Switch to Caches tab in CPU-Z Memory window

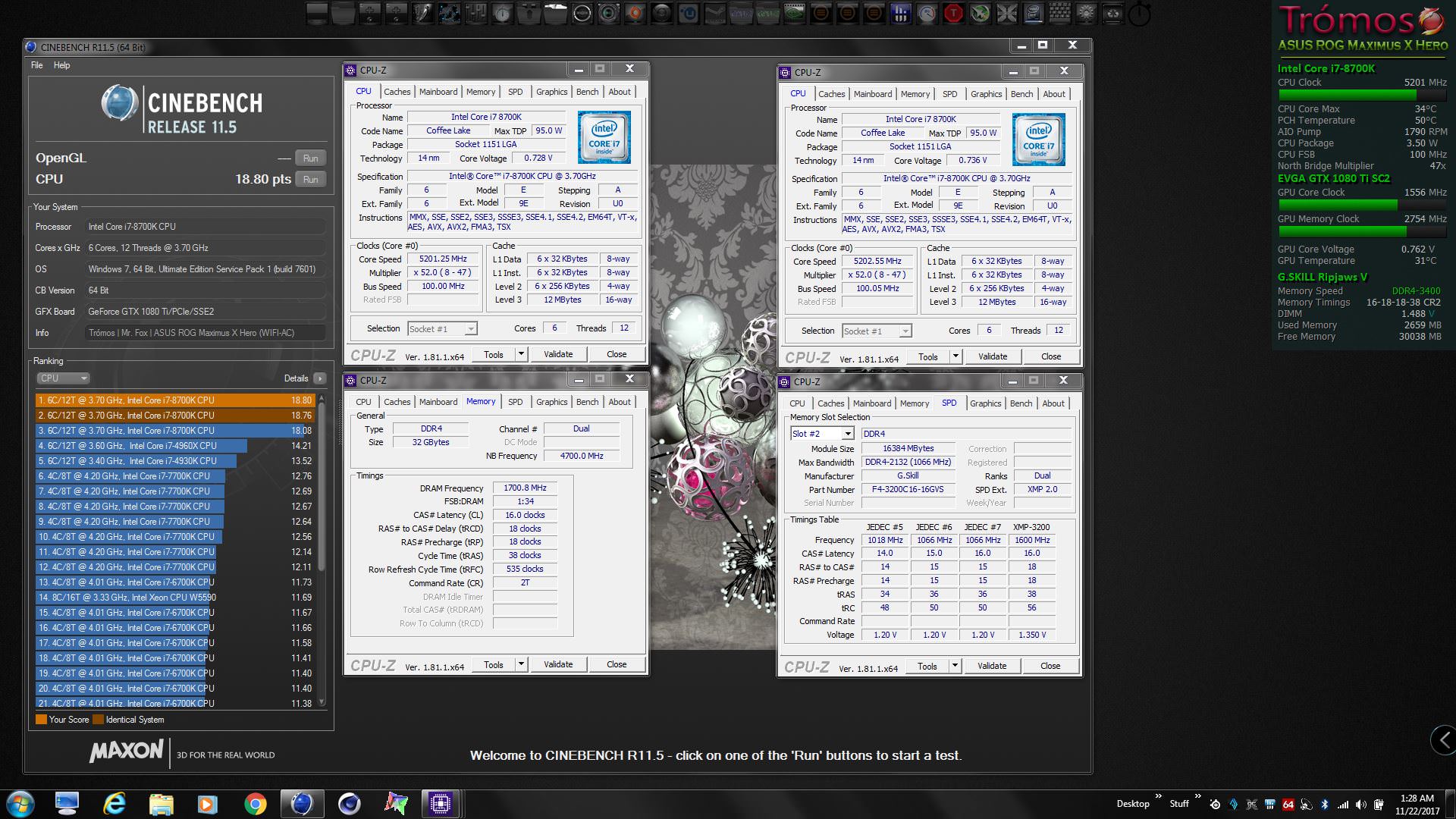[x=397, y=402]
